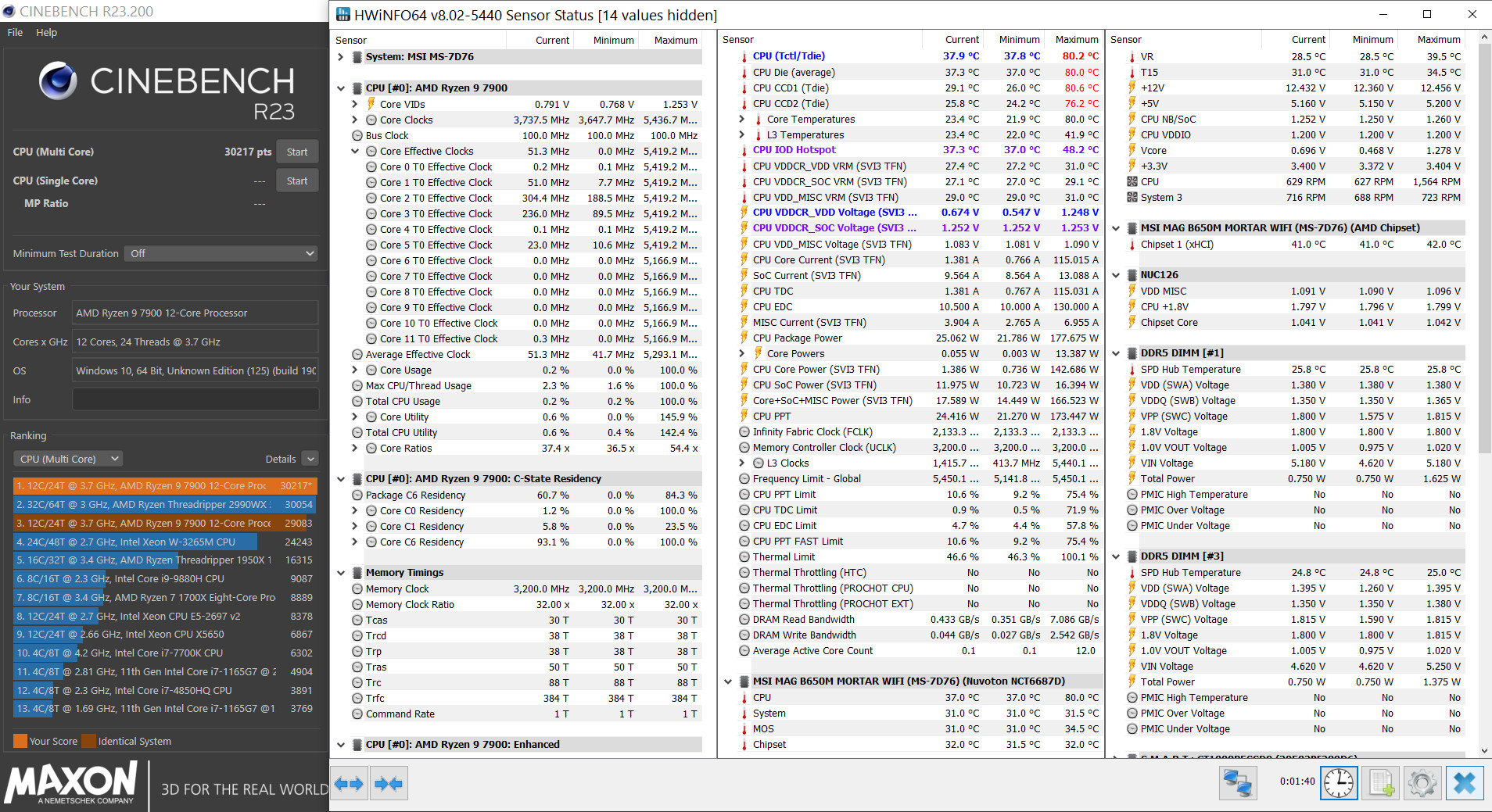
Task: Click the lightning icon beside +12V
Action: tap(1132, 88)
